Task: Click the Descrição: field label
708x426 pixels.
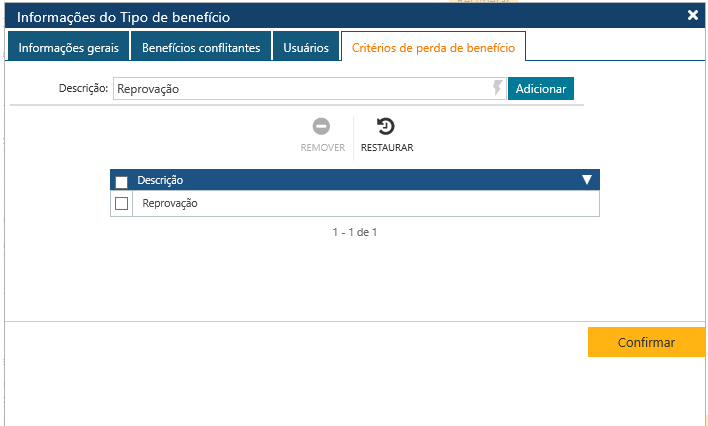Action: pyautogui.click(x=83, y=89)
